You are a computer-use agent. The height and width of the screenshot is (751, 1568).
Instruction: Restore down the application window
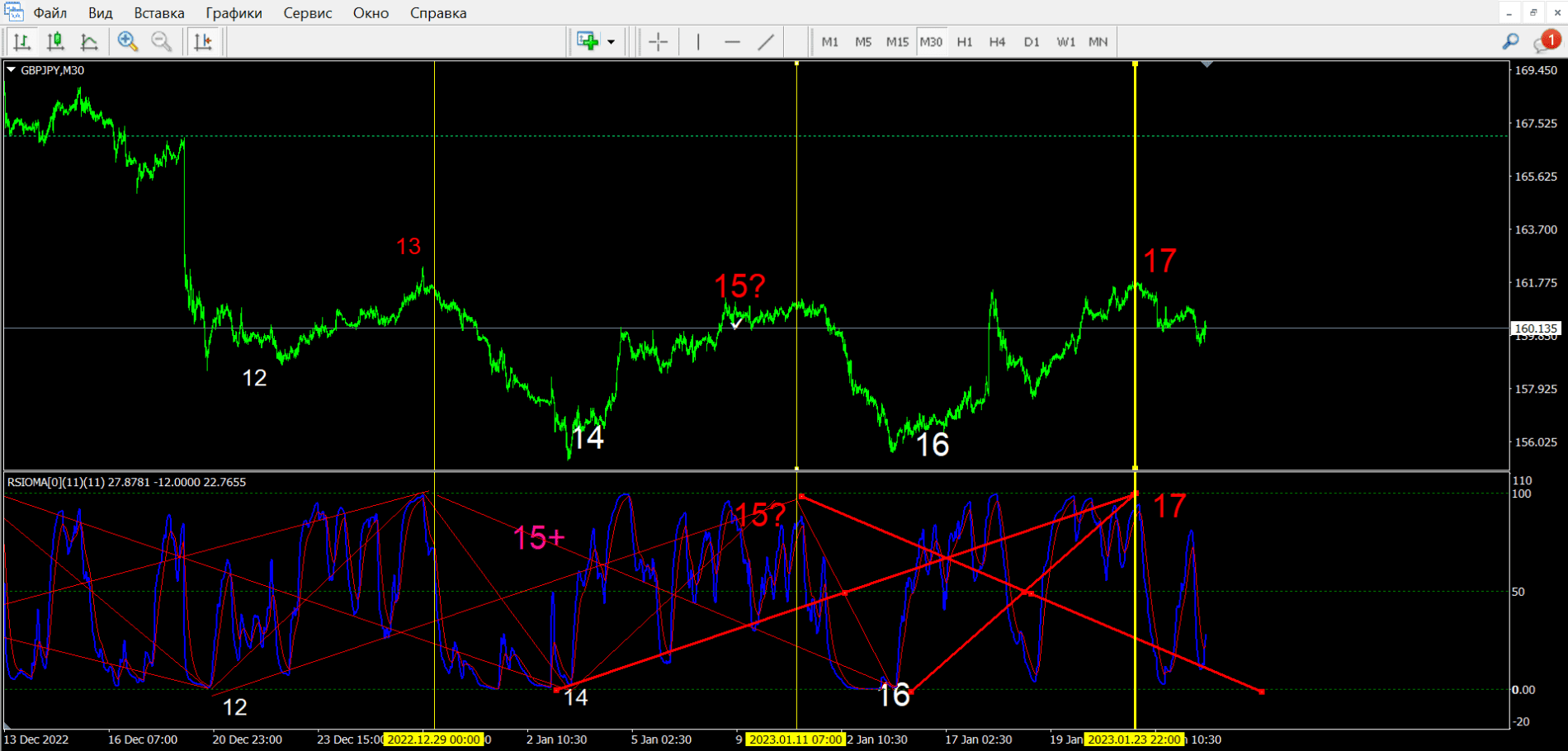(x=1533, y=12)
